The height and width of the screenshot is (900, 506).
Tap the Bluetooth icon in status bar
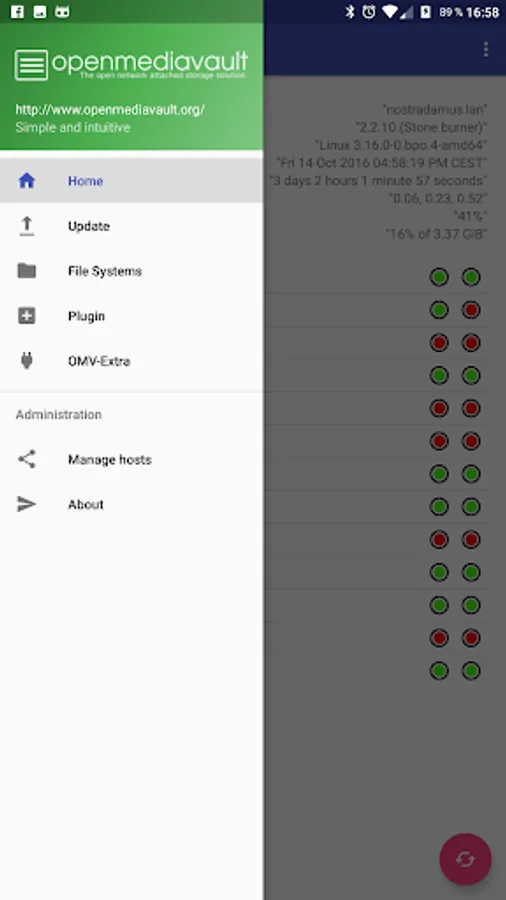pyautogui.click(x=350, y=11)
